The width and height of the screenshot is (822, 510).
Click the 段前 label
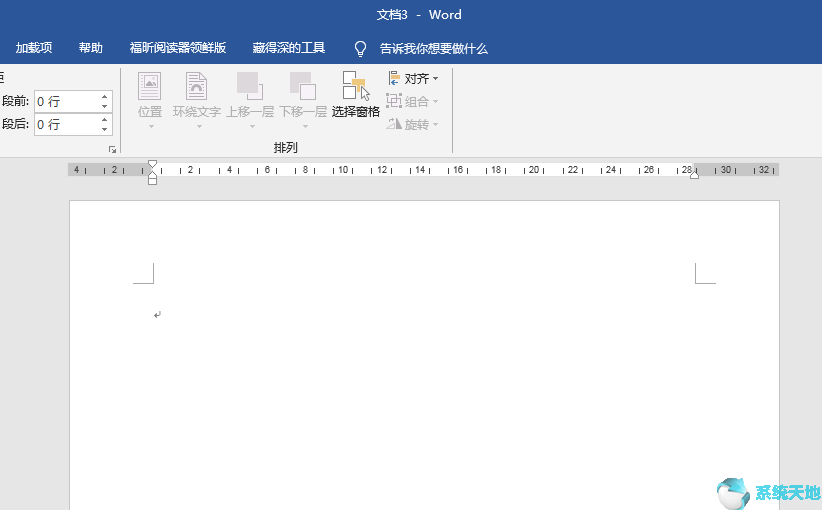[x=15, y=101]
